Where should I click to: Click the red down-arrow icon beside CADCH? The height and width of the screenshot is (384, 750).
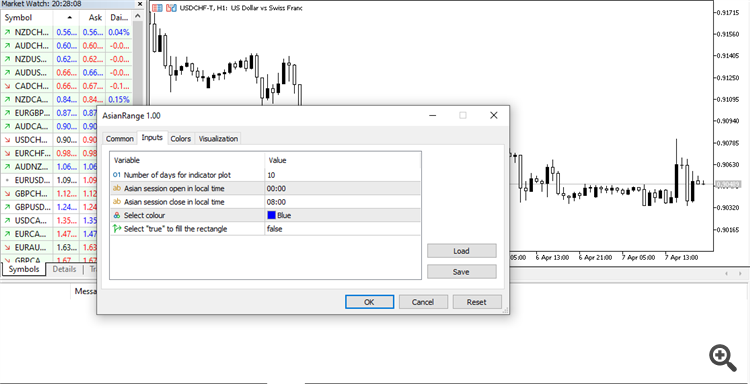point(7,86)
